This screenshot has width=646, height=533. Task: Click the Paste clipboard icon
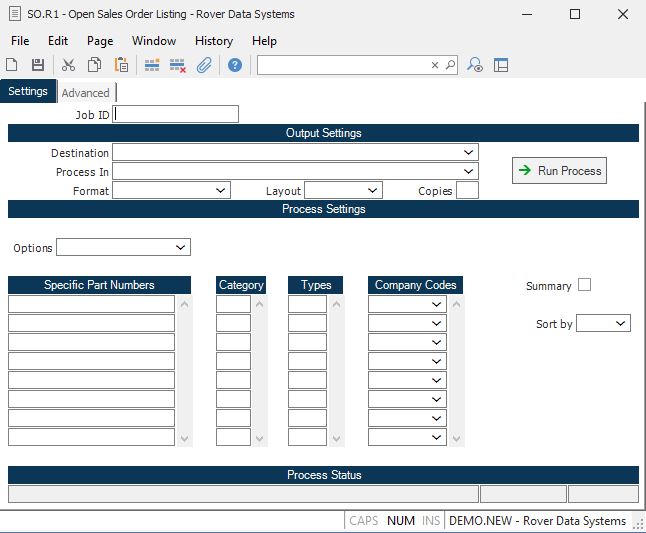click(x=121, y=65)
